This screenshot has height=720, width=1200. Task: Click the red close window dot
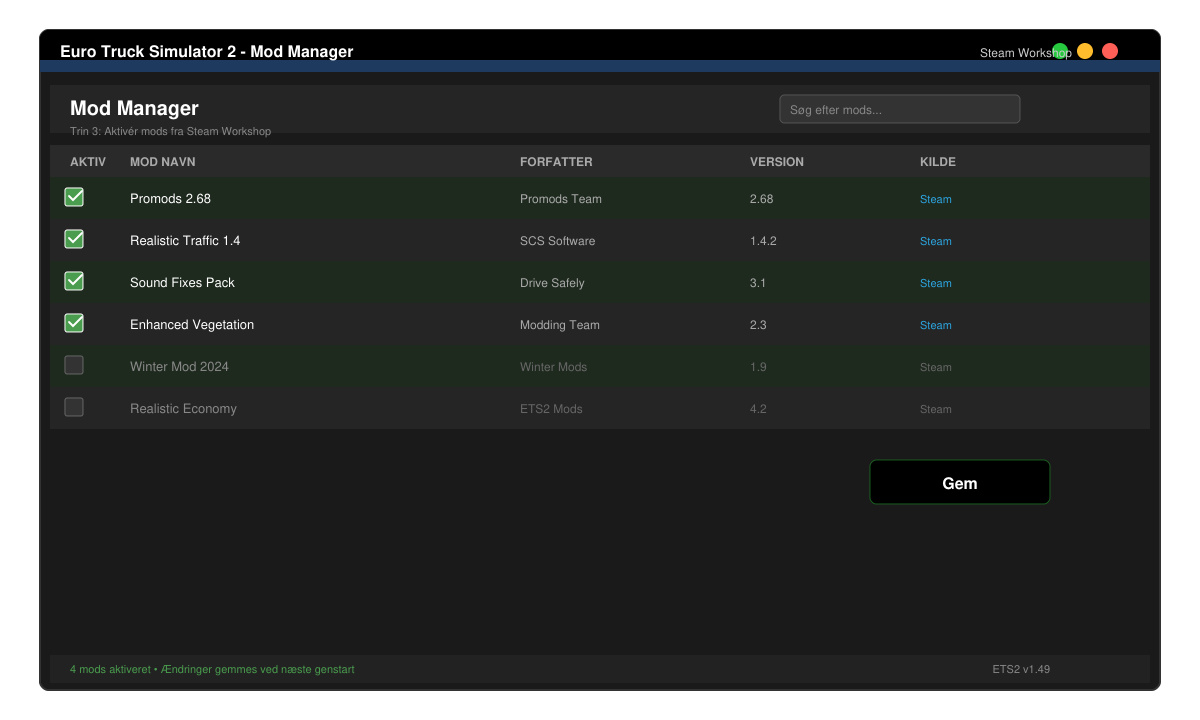click(x=1110, y=51)
